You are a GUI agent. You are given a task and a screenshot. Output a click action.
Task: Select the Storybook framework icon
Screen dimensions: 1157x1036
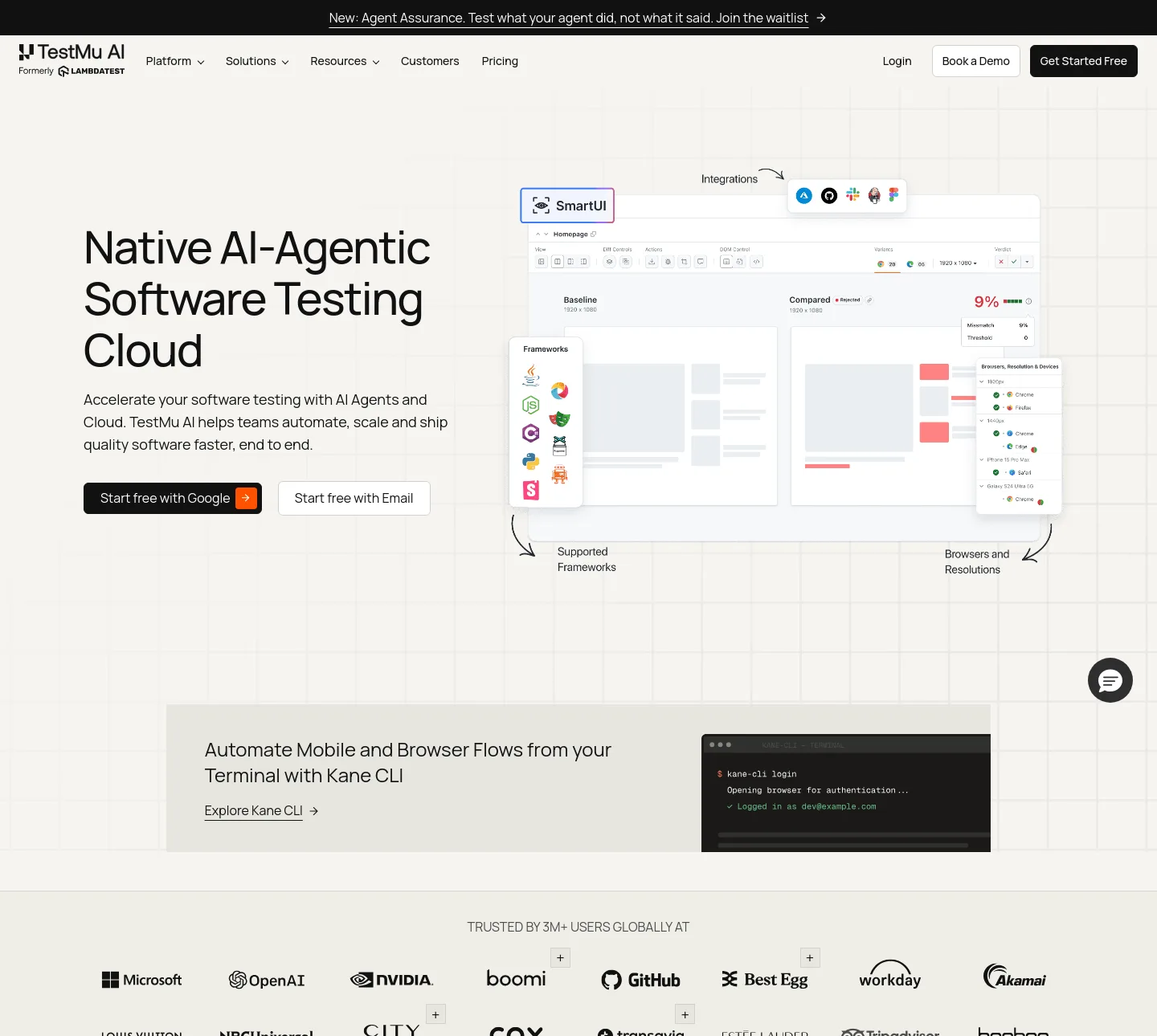pyautogui.click(x=531, y=490)
